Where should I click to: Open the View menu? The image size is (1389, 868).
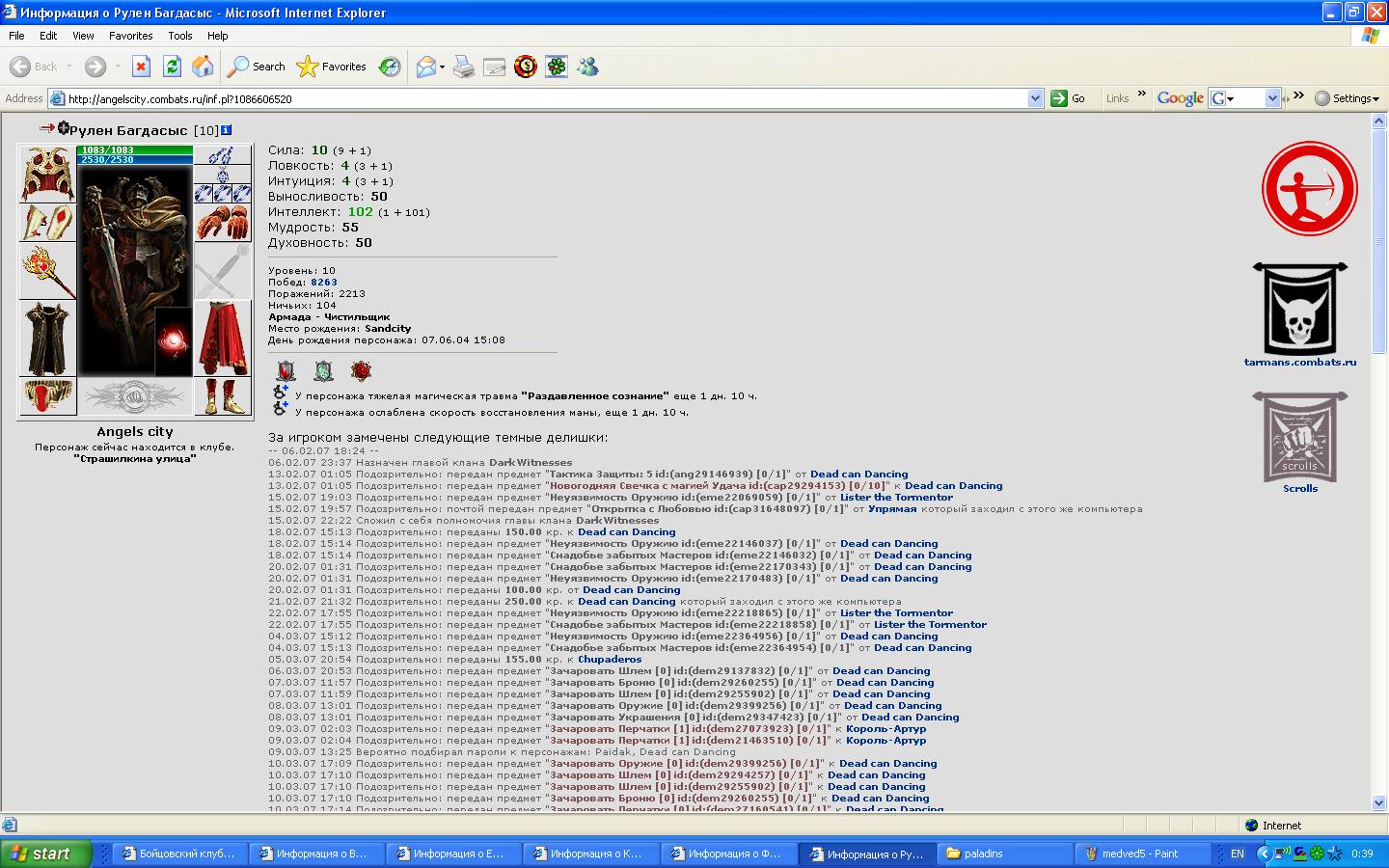[83, 36]
